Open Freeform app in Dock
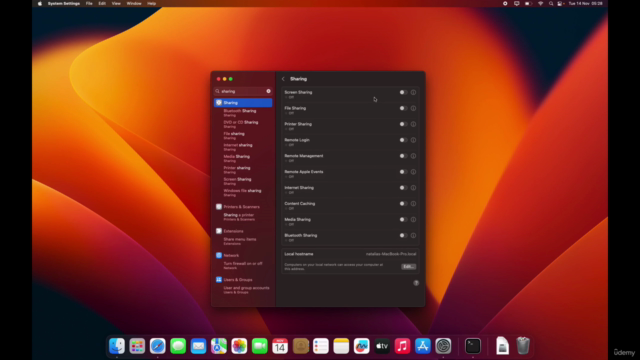This screenshot has height=360, width=640. (362, 346)
